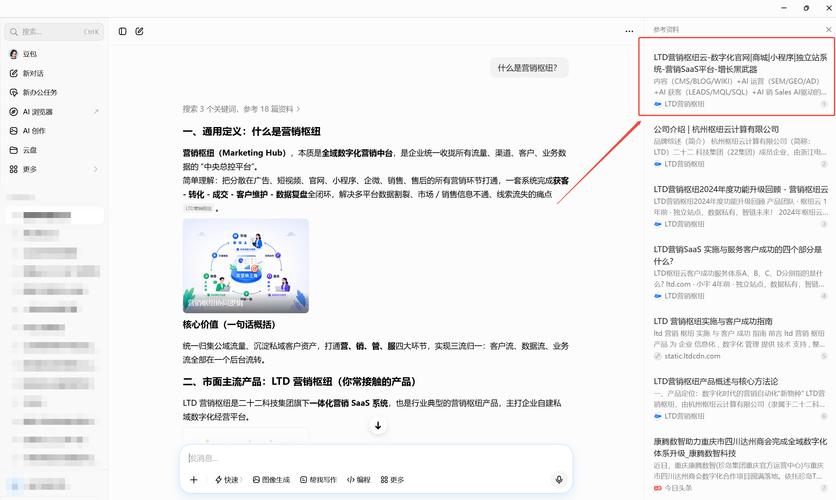Click the new chat pencil icon in header
The width and height of the screenshot is (836, 500).
click(140, 31)
